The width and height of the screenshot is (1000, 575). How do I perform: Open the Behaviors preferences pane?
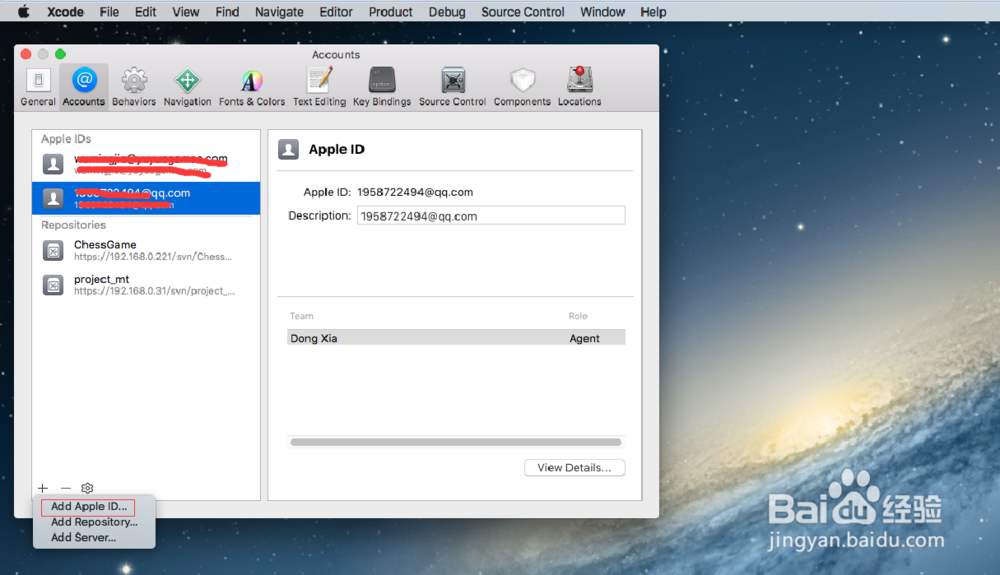pos(134,87)
